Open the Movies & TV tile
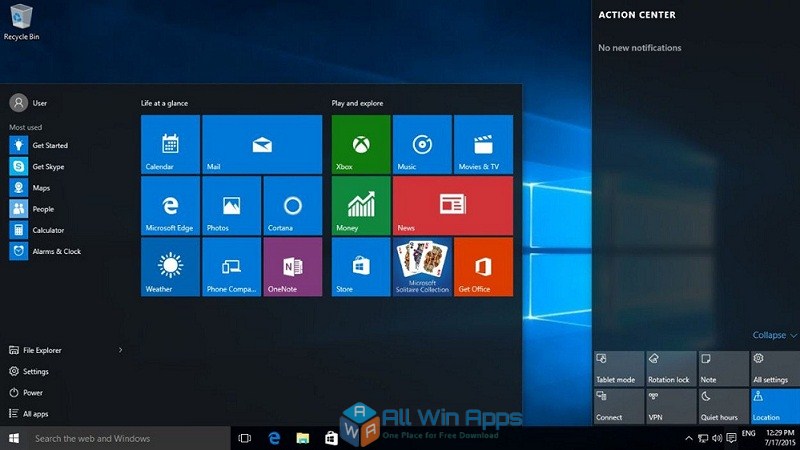Image resolution: width=800 pixels, height=450 pixels. (x=484, y=144)
